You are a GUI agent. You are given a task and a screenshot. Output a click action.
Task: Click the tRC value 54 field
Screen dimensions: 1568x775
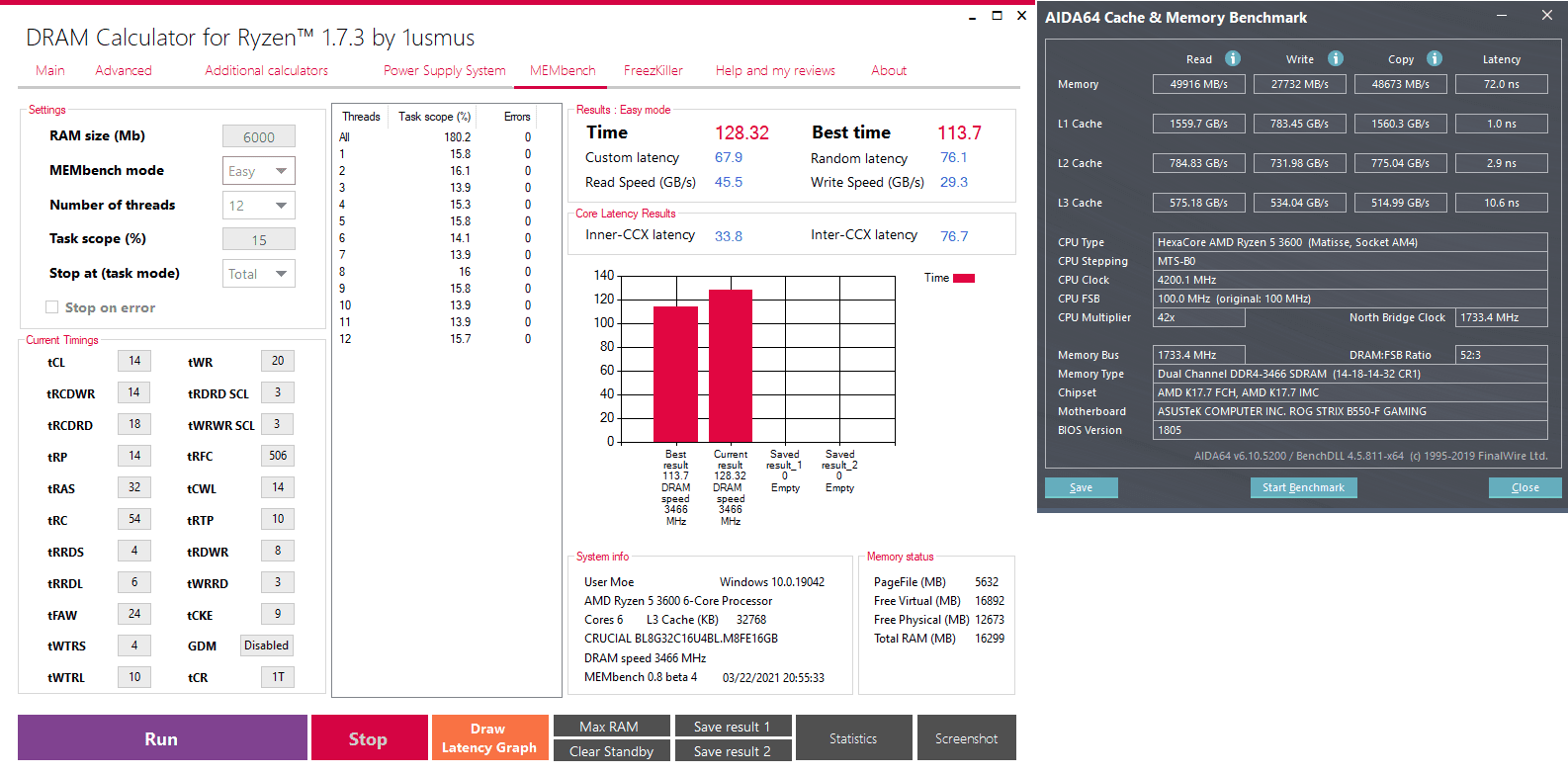pyautogui.click(x=134, y=519)
